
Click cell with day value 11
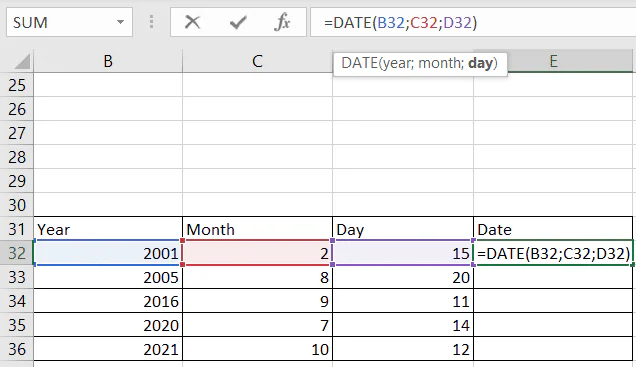pyautogui.click(x=403, y=301)
